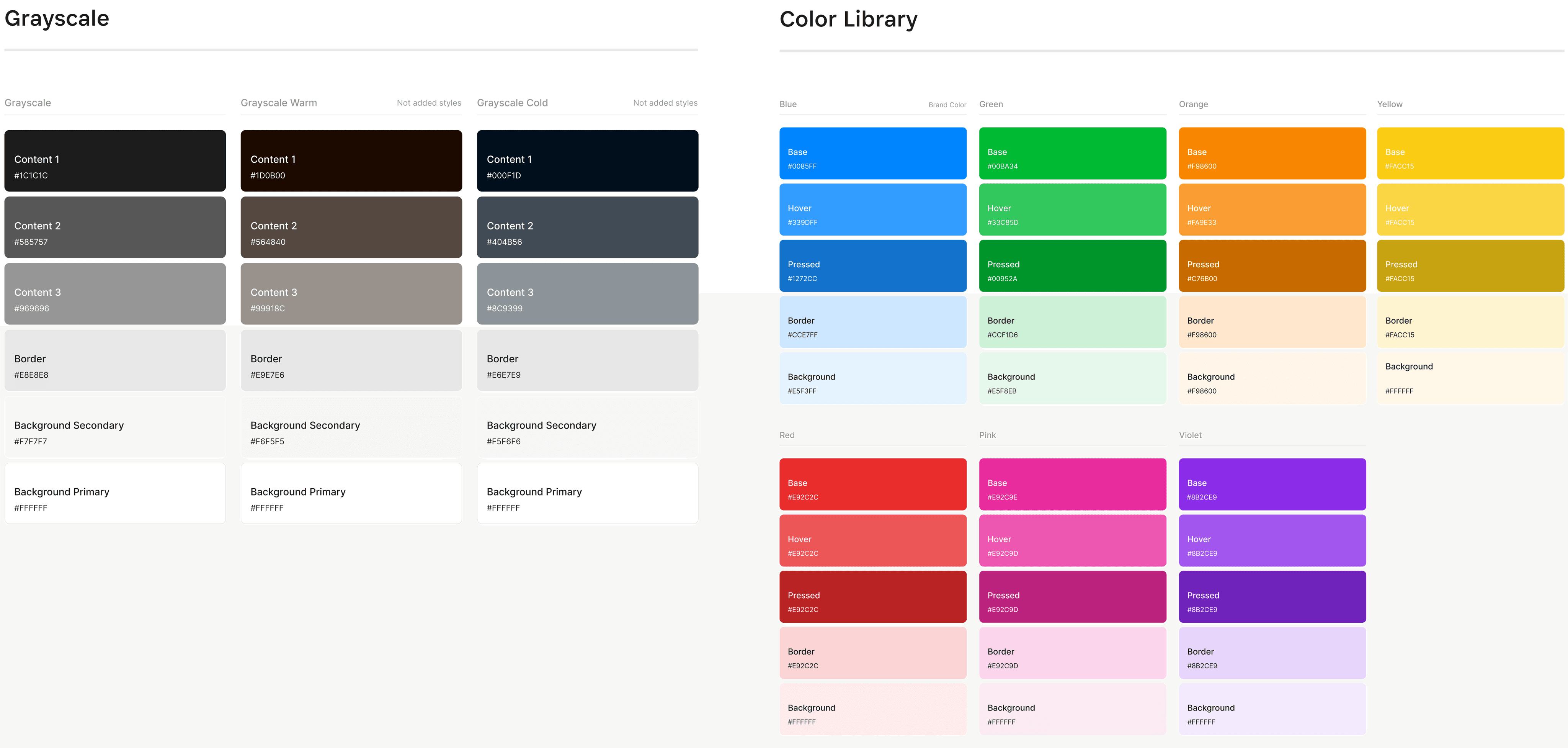Viewport: 1568px width, 748px height.
Task: Click Grayscale Cold Background Primary card
Action: pyautogui.click(x=587, y=493)
